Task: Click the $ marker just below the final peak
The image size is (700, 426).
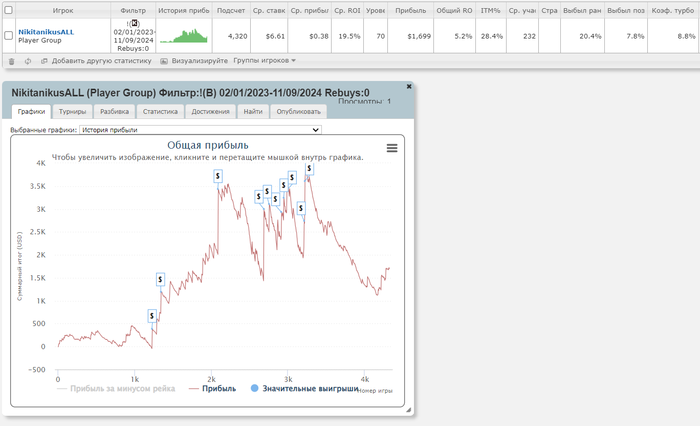Action: pyautogui.click(x=301, y=208)
